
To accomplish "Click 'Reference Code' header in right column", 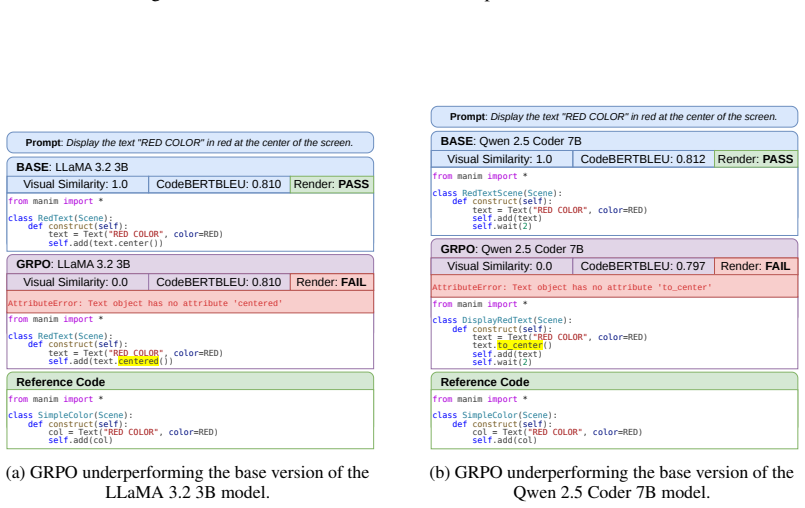I will coord(614,382).
